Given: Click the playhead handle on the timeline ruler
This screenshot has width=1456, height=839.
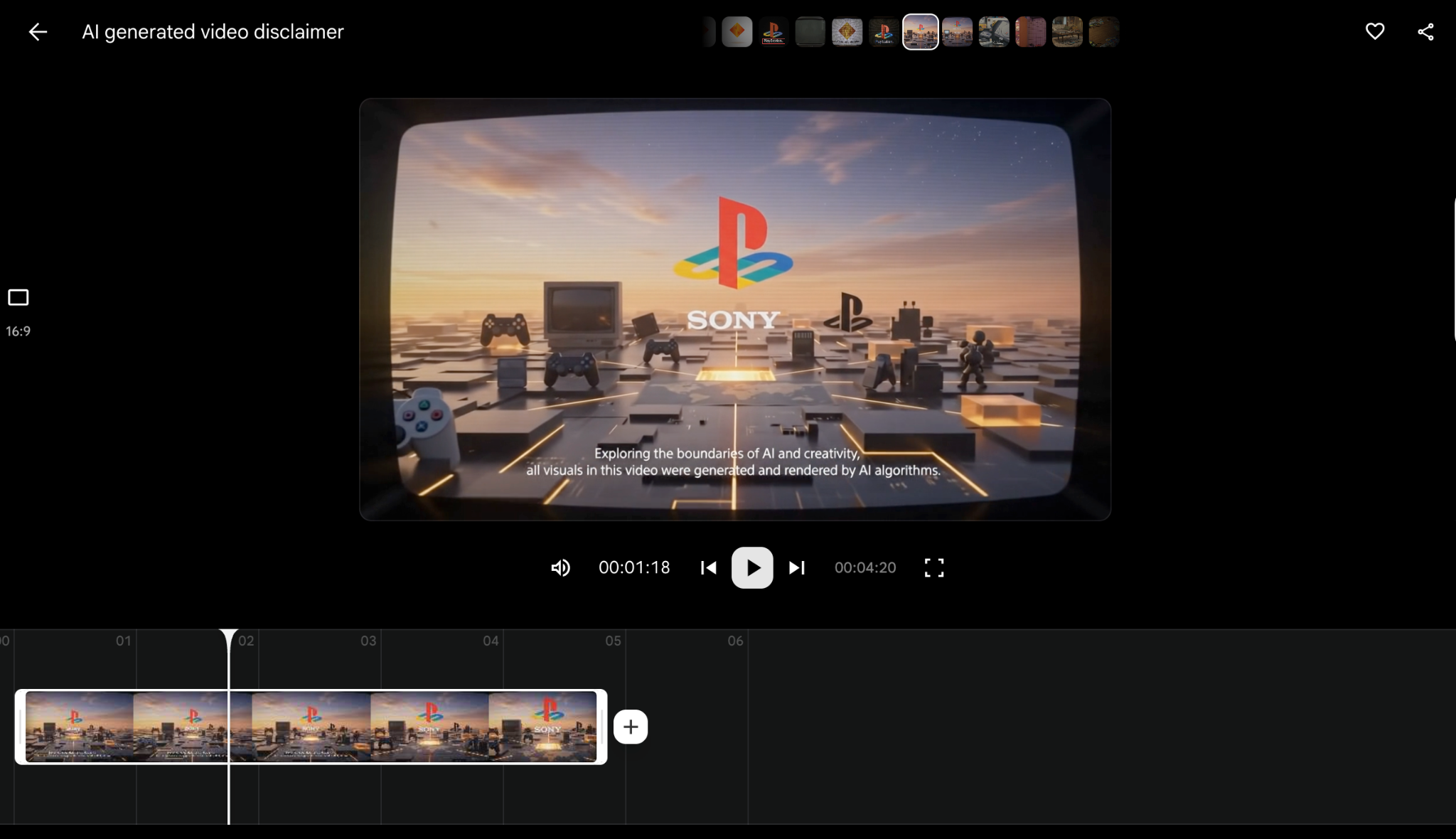Looking at the screenshot, I should (228, 638).
